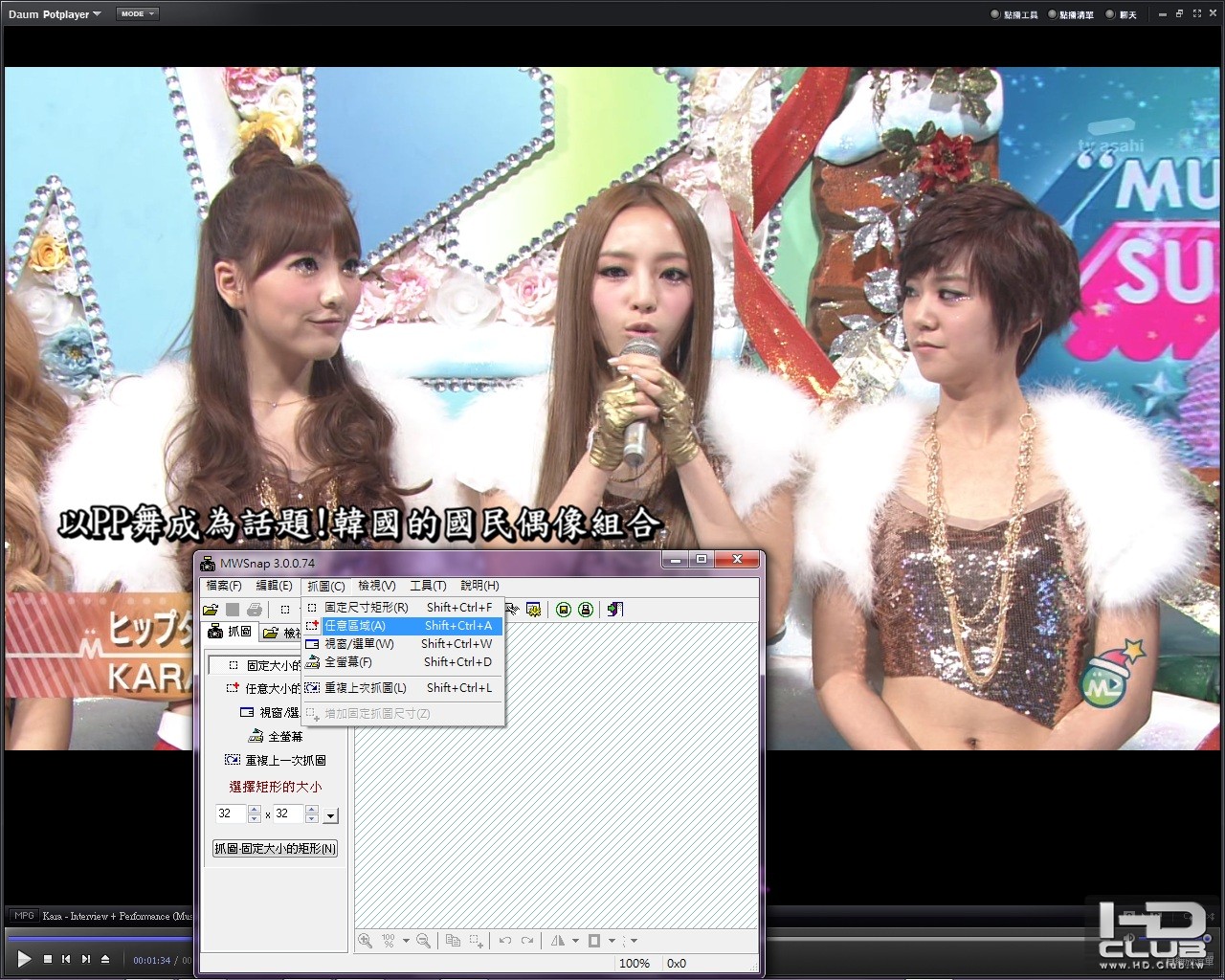
Task: Select the 全螢幕 capture mode button in the side panel
Action: pos(275,737)
